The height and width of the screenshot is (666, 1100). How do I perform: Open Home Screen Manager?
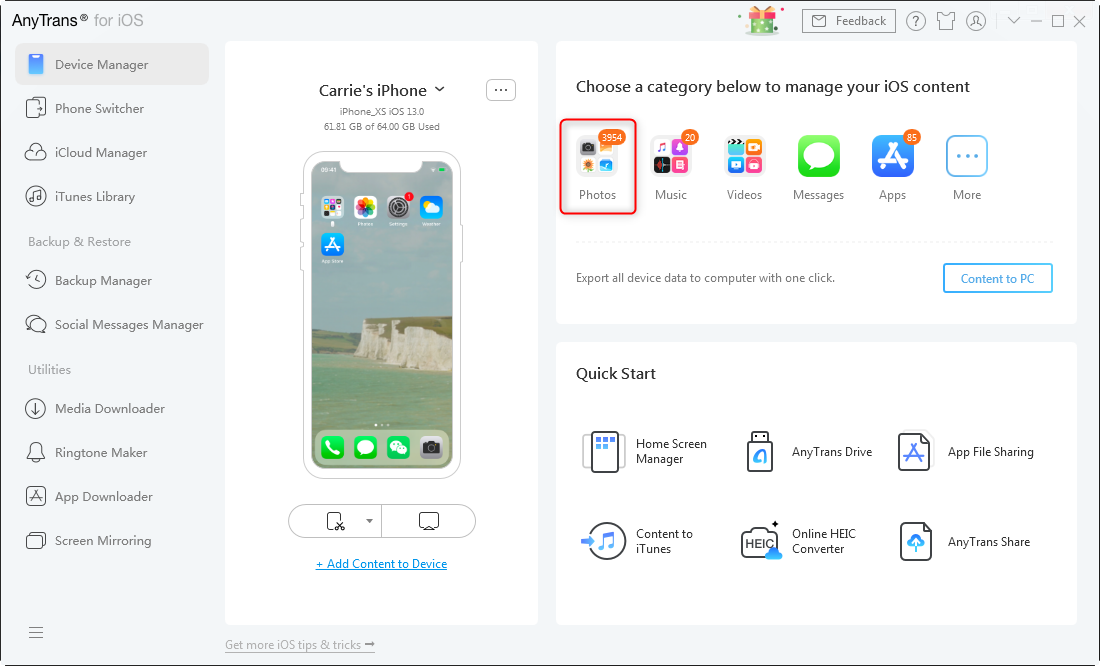(x=645, y=452)
